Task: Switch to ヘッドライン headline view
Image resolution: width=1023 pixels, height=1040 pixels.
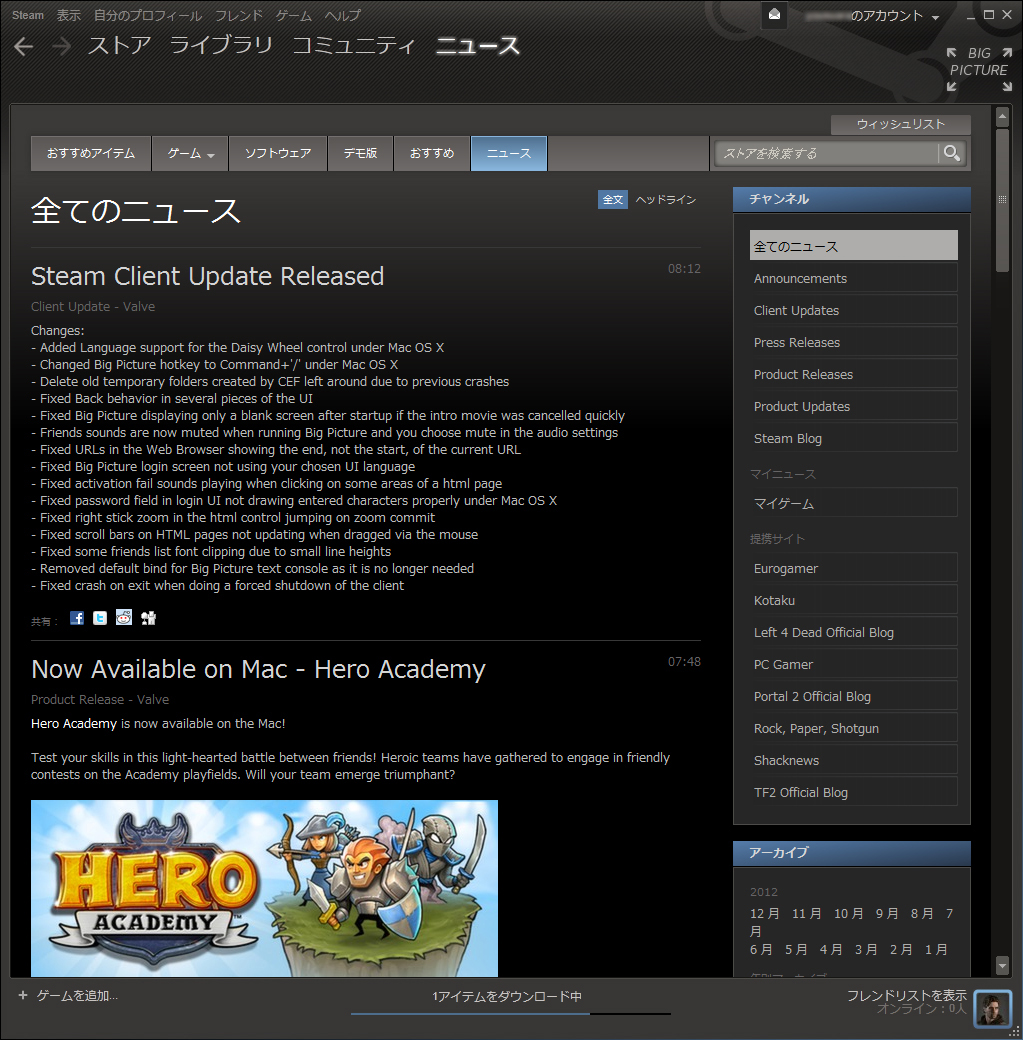Action: pos(665,200)
